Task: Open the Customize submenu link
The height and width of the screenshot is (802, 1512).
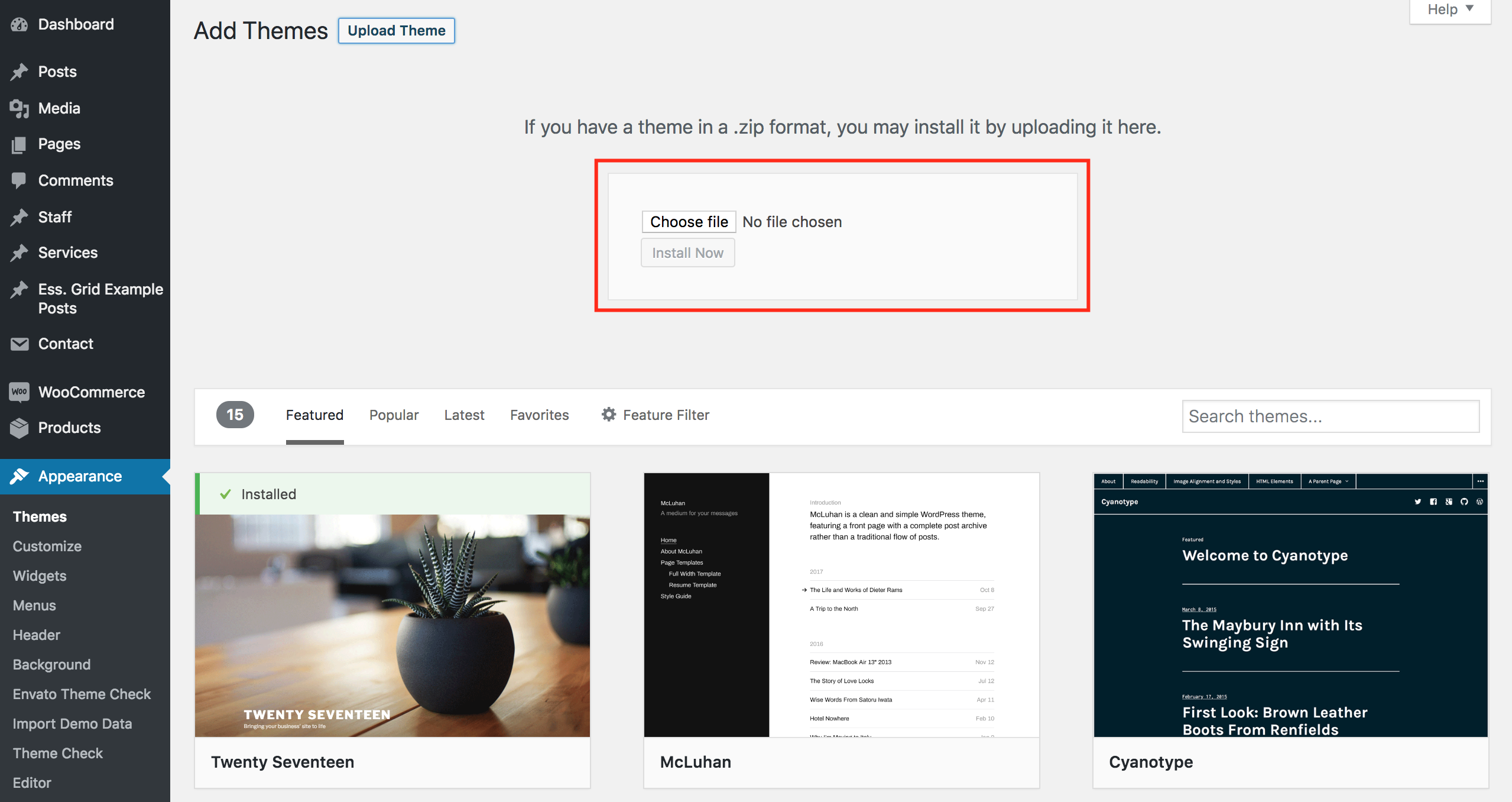Action: [47, 546]
